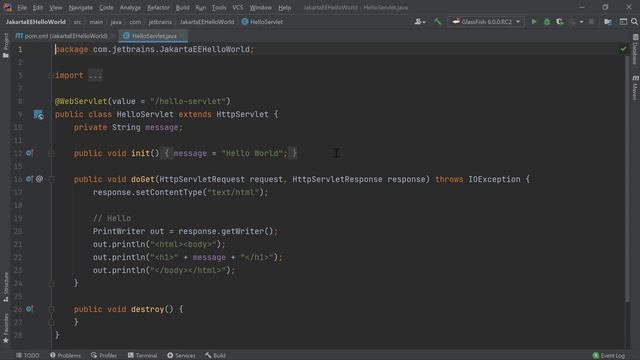Collapse the doGet method fold
Viewport: 640px width, 360px height.
point(51,179)
